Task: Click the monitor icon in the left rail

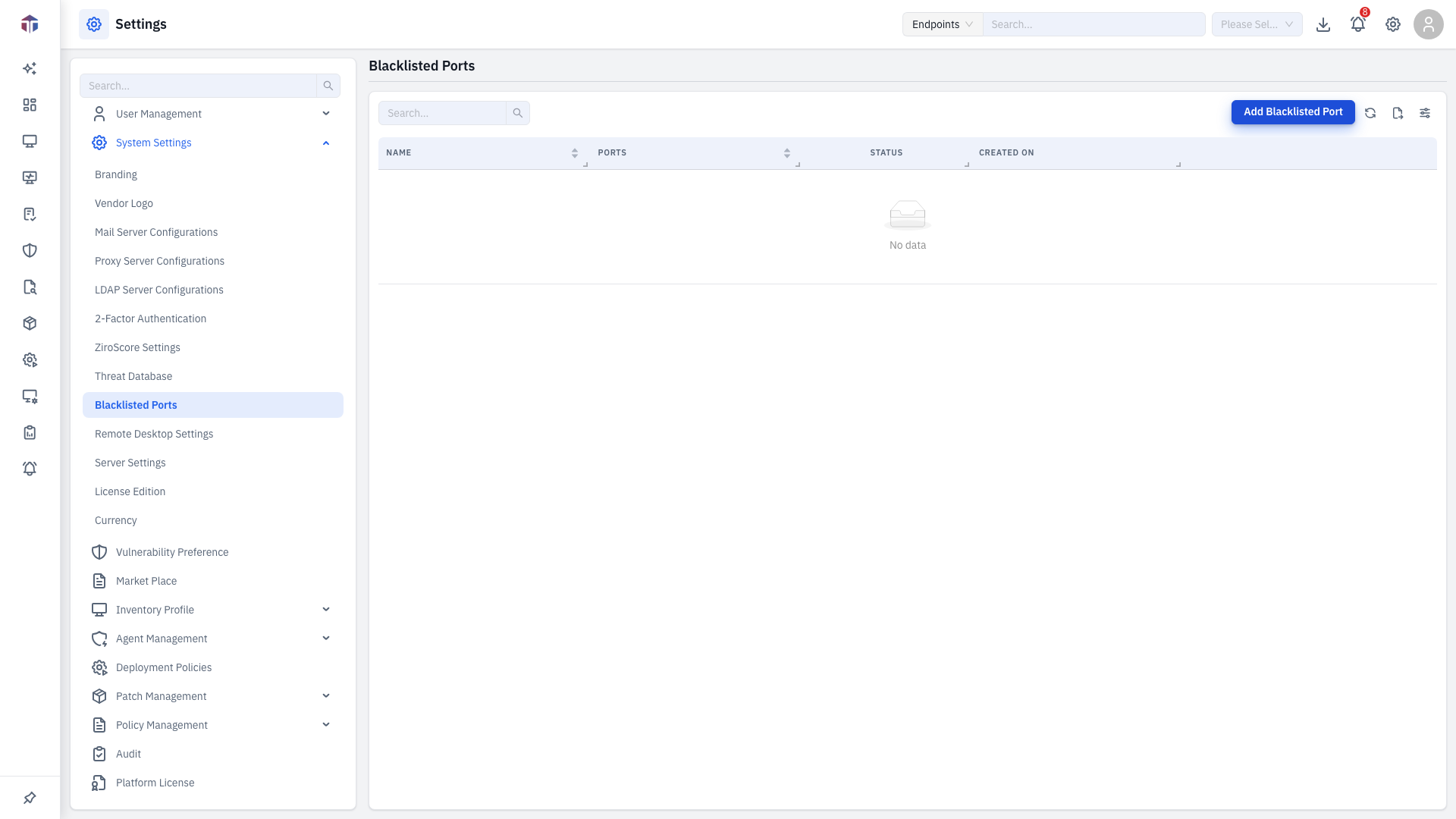Action: (30, 141)
